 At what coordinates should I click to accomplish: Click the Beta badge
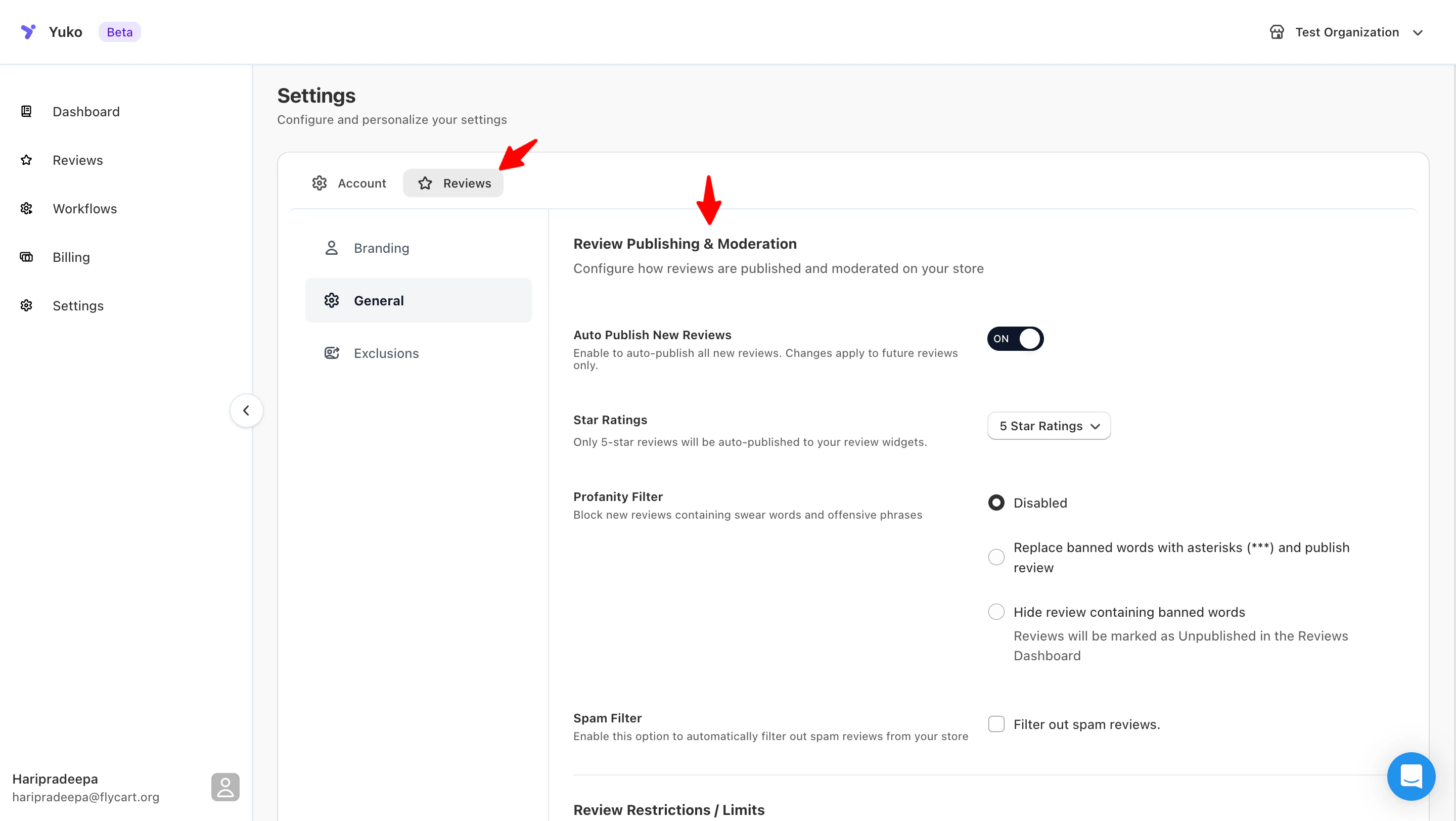click(119, 32)
